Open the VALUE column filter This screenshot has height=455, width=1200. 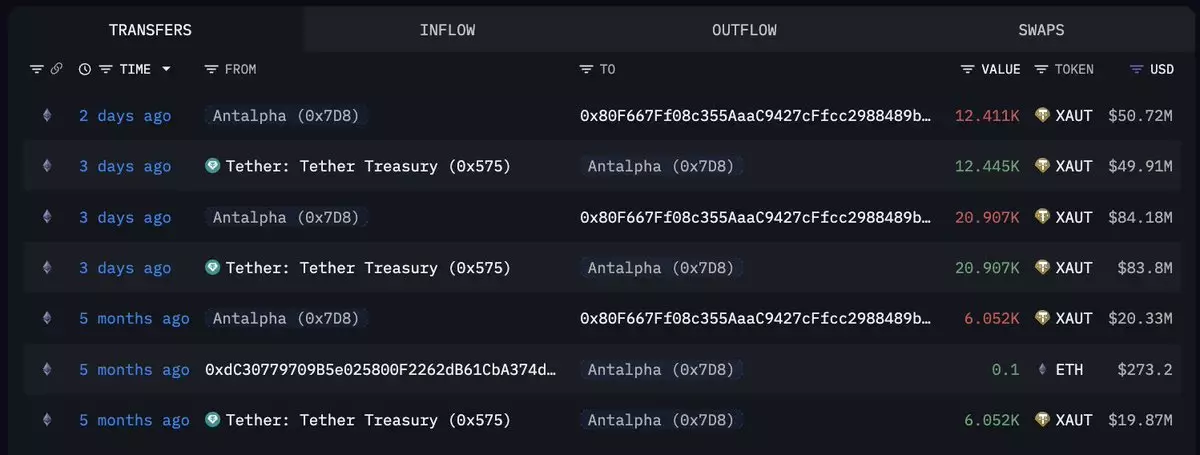(x=967, y=69)
